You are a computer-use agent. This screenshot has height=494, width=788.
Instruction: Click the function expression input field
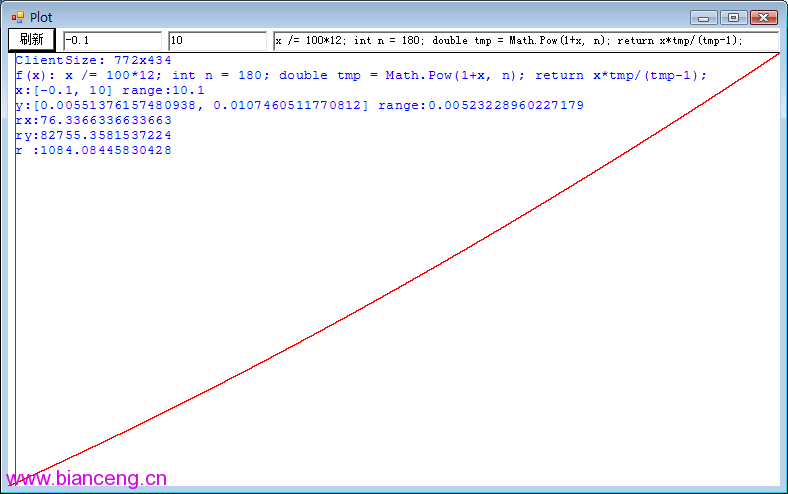click(526, 41)
